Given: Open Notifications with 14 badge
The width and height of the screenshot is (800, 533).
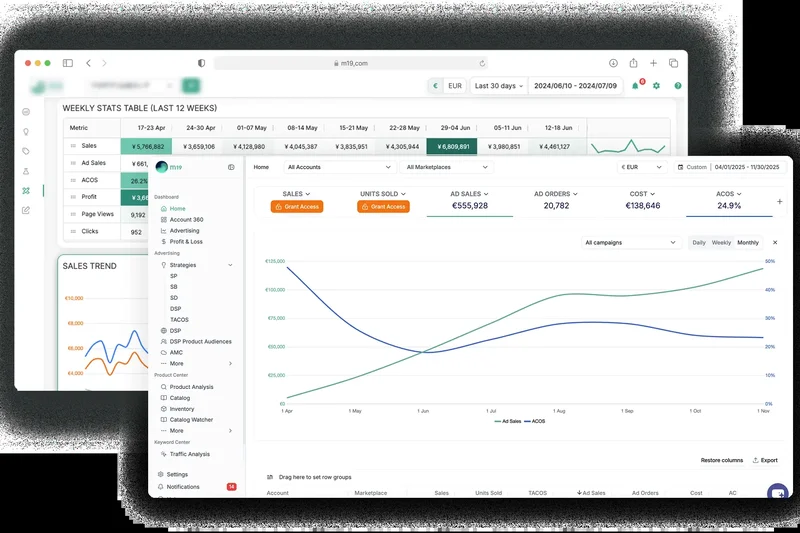Looking at the screenshot, I should tap(196, 487).
